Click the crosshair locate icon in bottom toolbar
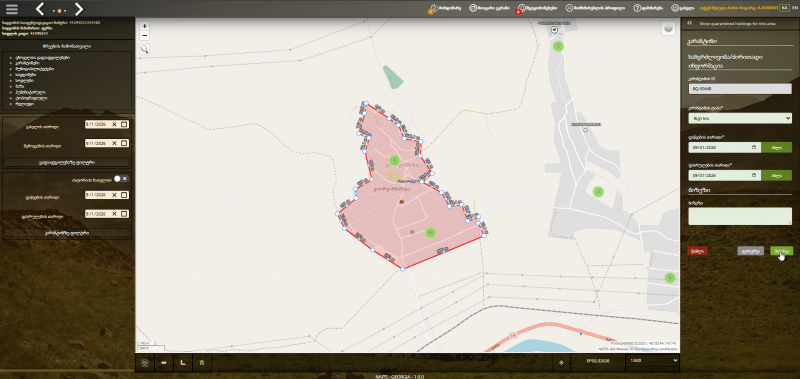This screenshot has height=379, width=800. [562, 363]
